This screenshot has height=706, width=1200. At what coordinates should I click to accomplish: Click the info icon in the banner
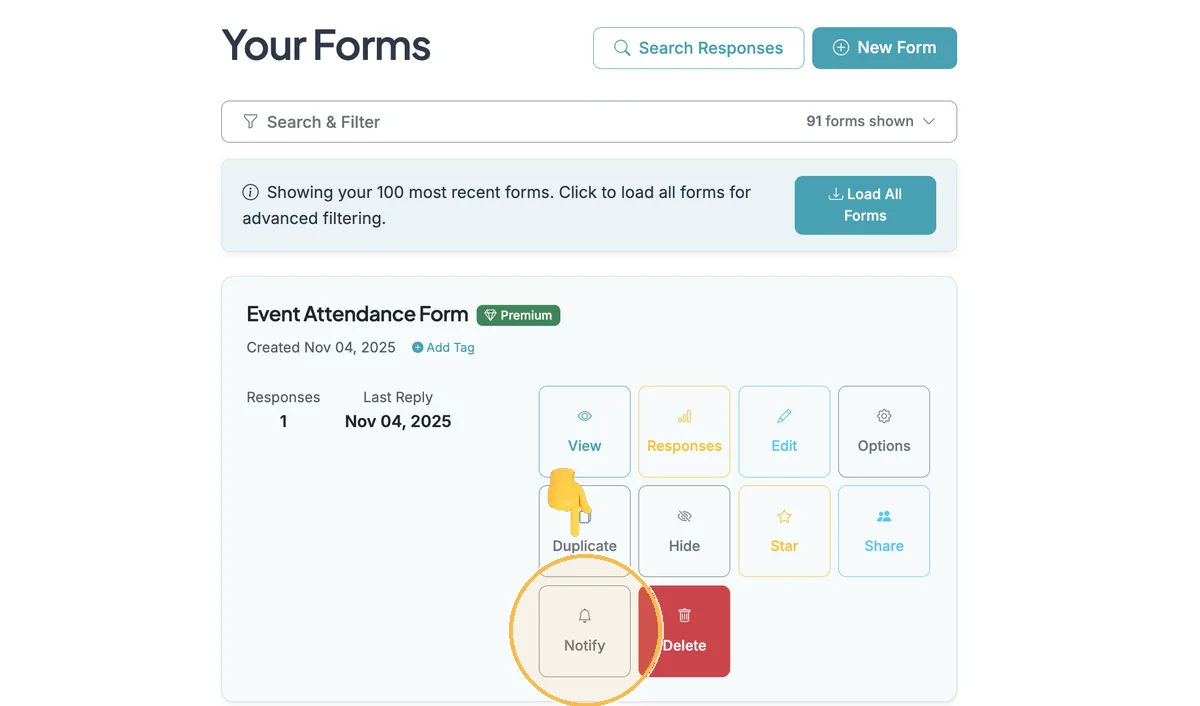tap(250, 192)
